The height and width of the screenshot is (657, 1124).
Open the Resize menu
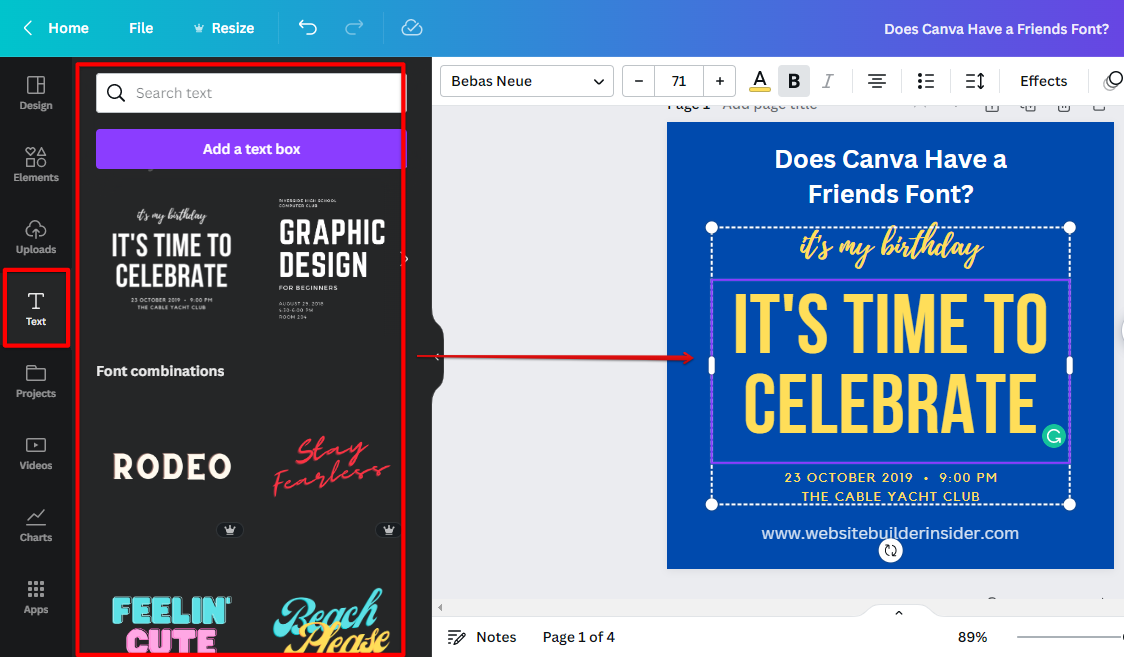(223, 28)
